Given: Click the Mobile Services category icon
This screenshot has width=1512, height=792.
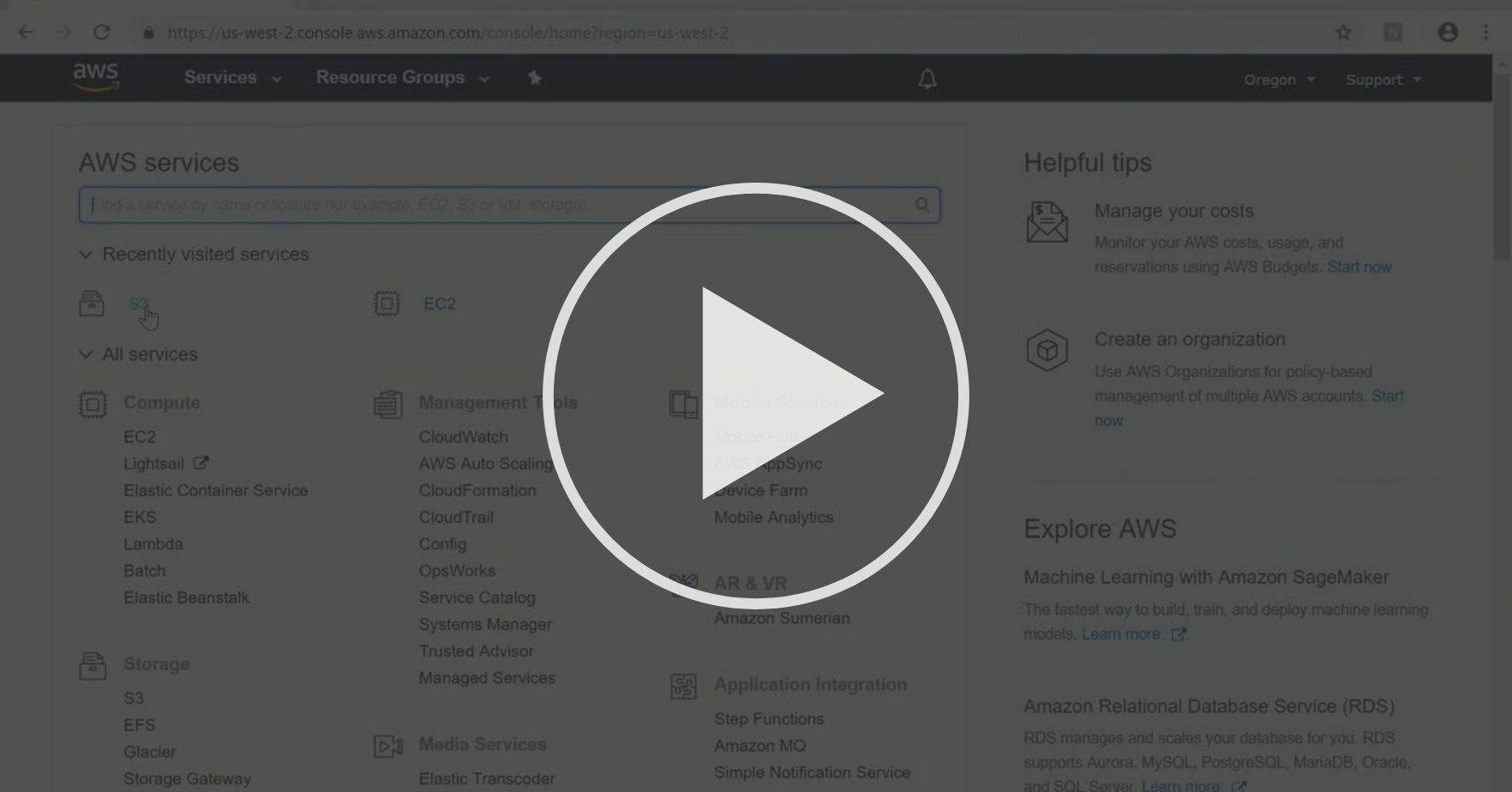Looking at the screenshot, I should tap(683, 404).
